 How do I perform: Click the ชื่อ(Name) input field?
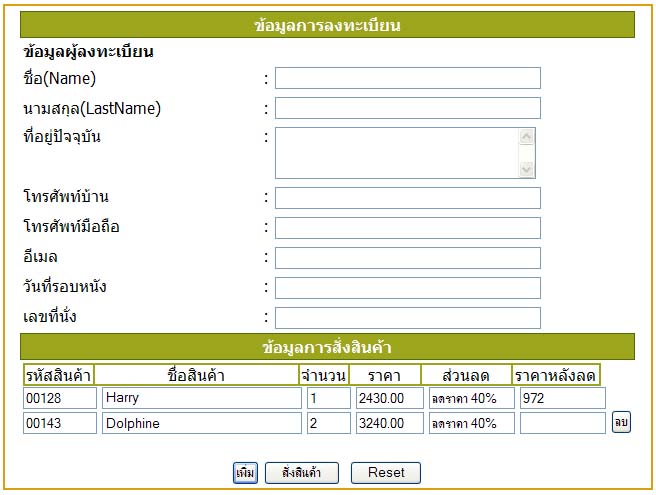click(407, 78)
